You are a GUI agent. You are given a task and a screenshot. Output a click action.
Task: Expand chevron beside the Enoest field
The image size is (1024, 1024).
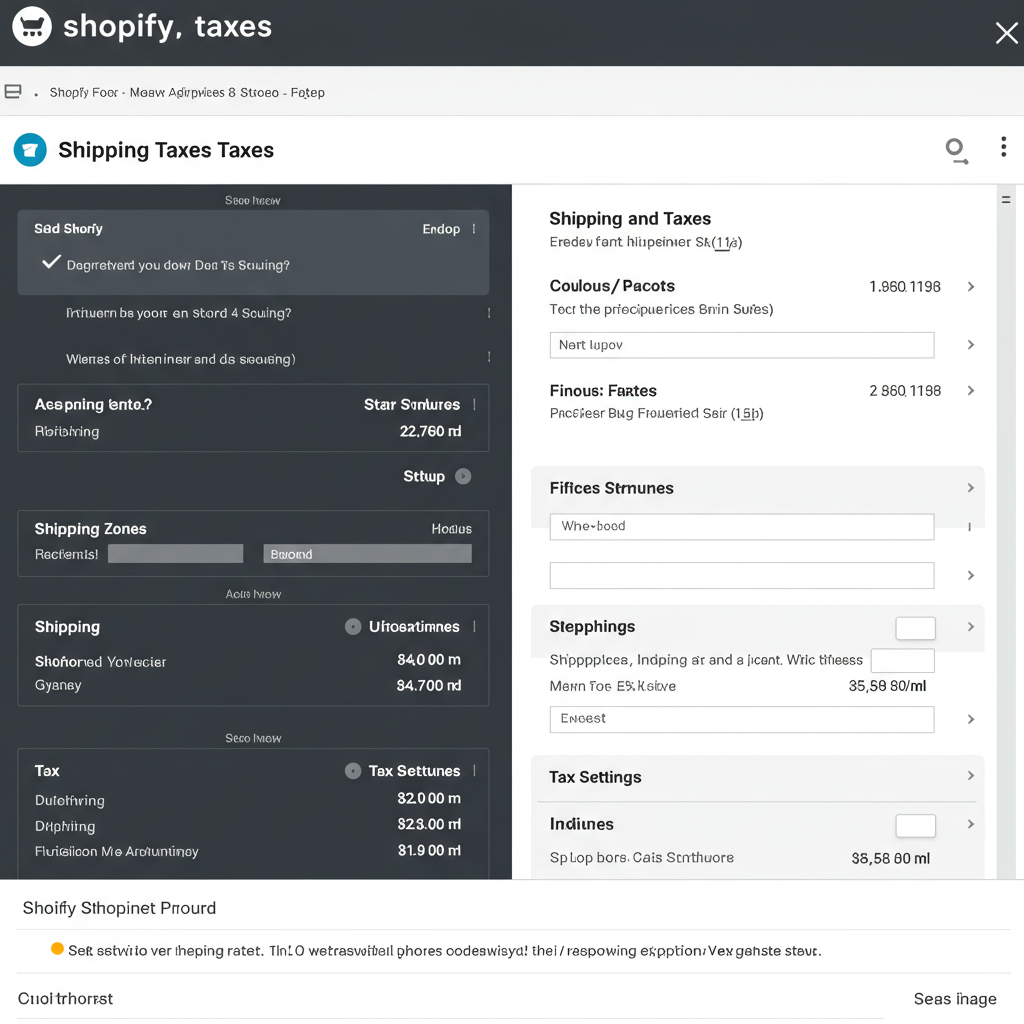click(x=971, y=719)
